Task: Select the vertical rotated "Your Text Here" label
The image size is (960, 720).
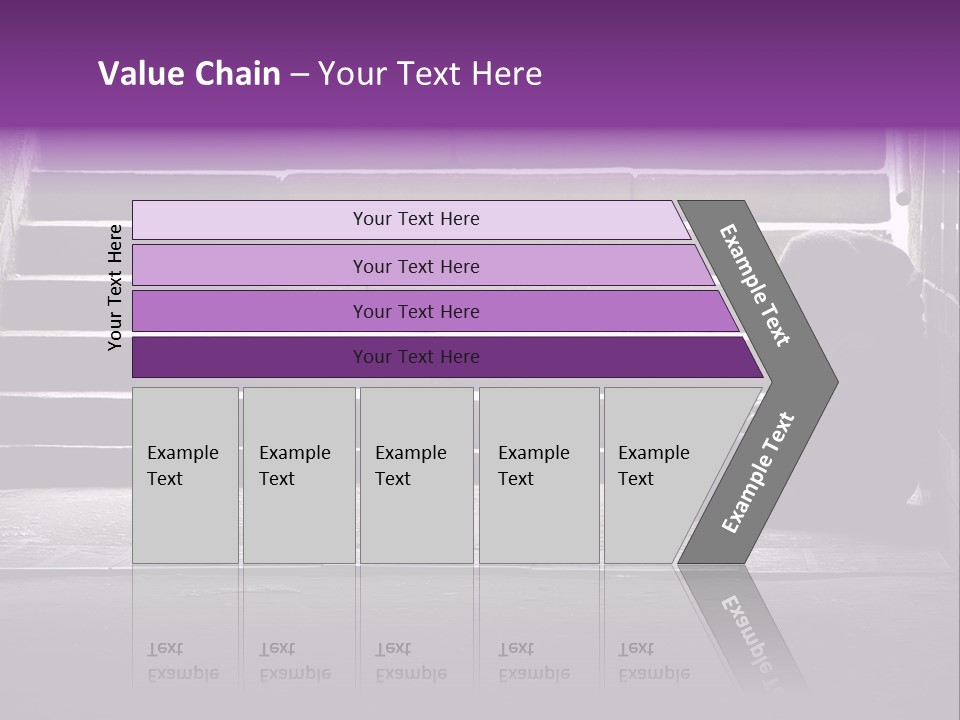Action: [x=115, y=287]
